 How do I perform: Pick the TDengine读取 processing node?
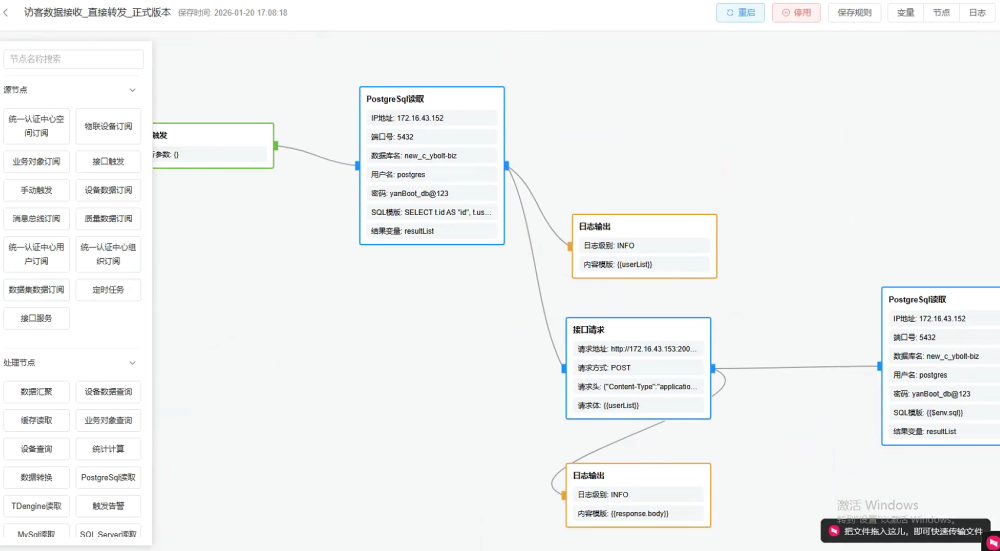click(37, 506)
